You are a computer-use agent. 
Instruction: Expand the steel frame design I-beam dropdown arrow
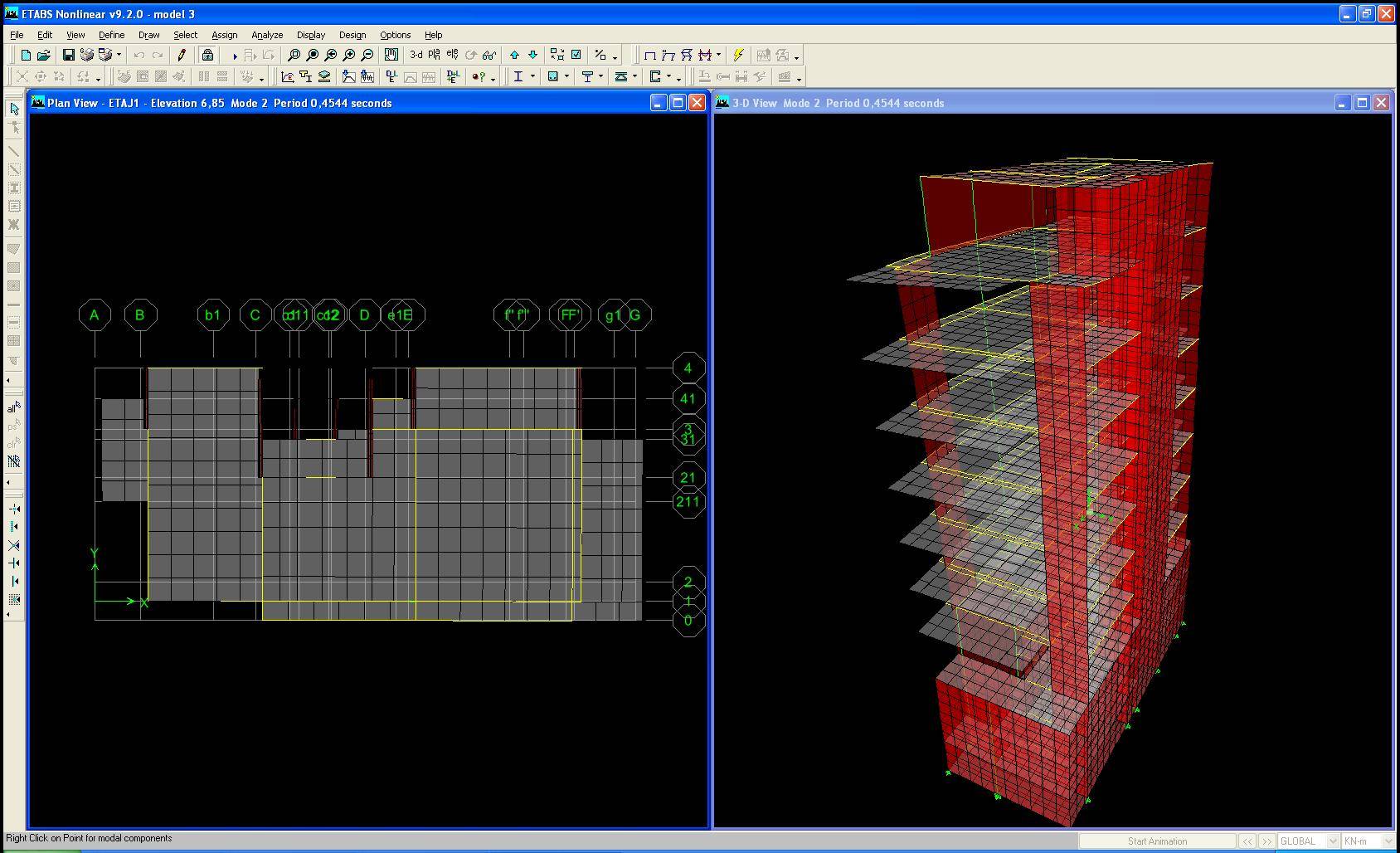[532, 77]
